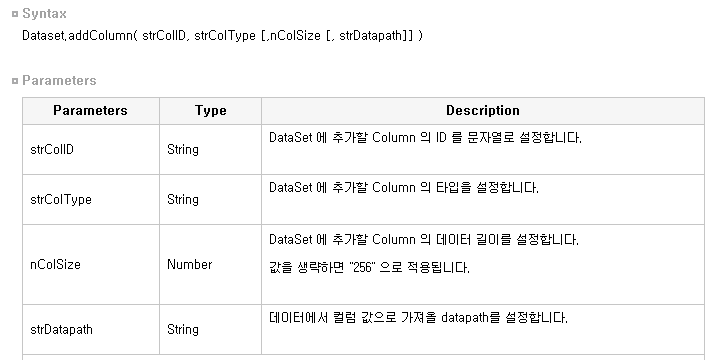The image size is (712, 360).
Task: Click the Type column header
Action: click(x=210, y=110)
